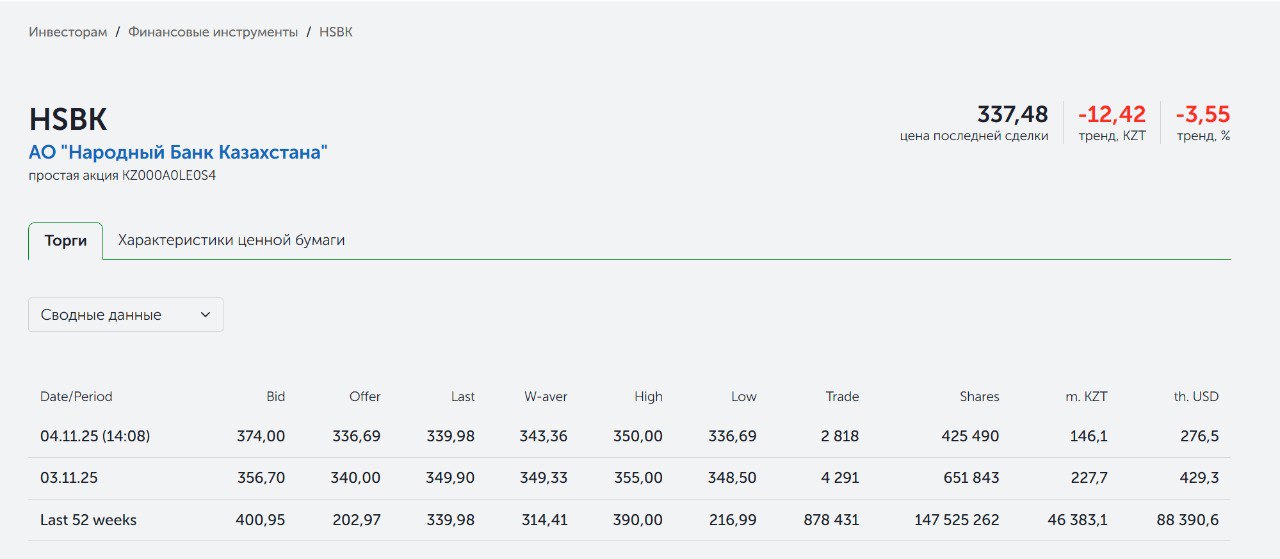Image resolution: width=1280 pixels, height=559 pixels.
Task: Click the -3,55 percent trend value
Action: pos(1202,114)
